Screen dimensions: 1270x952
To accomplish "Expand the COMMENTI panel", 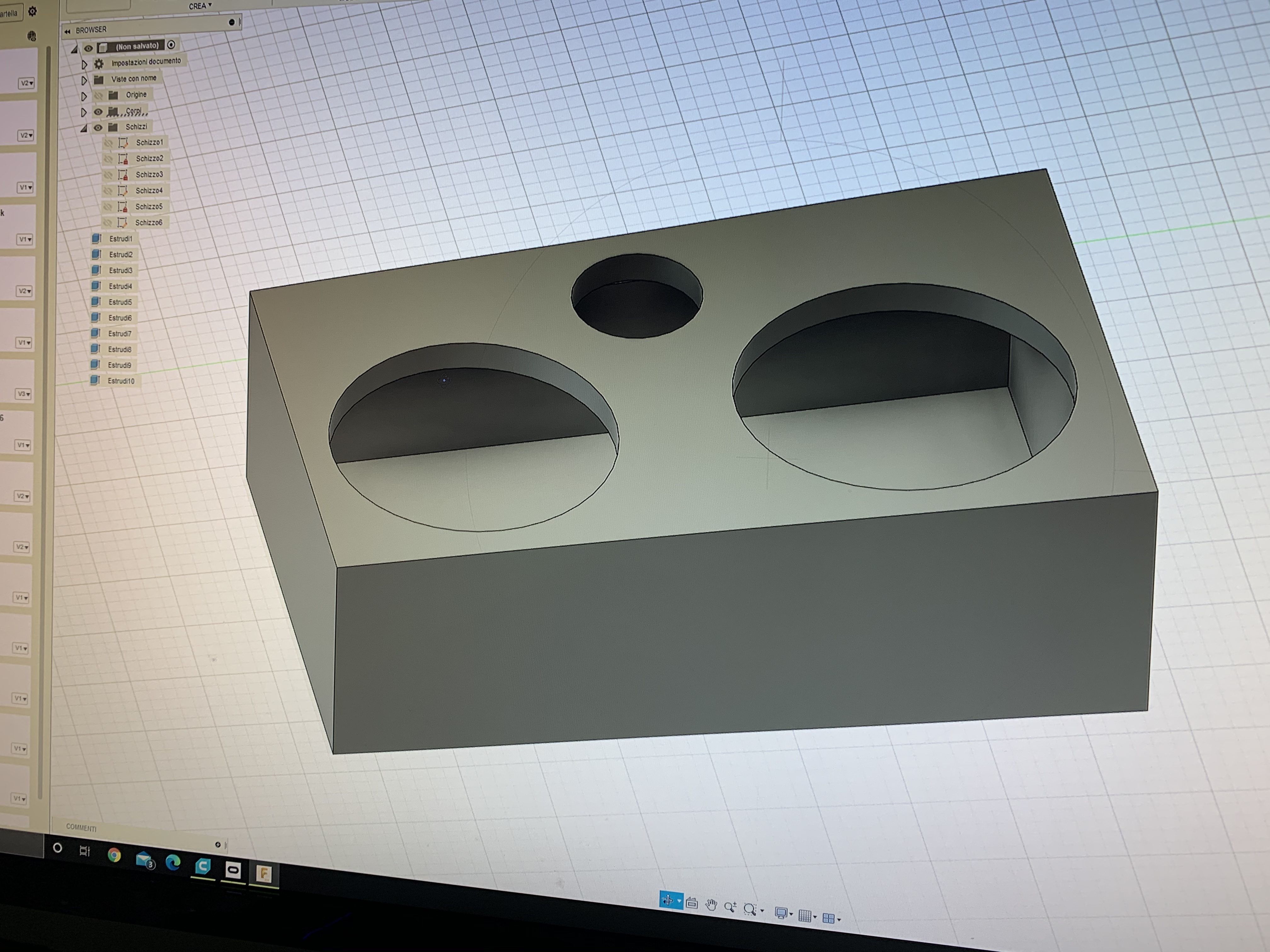I will coord(218,844).
